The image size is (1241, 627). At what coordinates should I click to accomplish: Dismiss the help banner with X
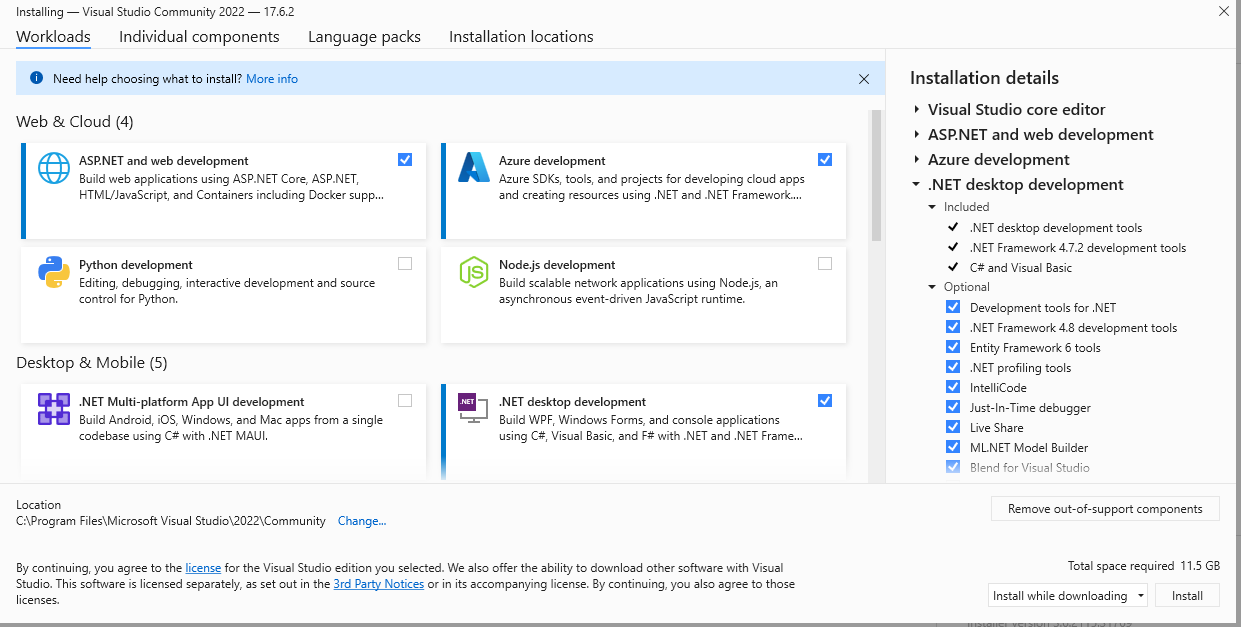pyautogui.click(x=864, y=79)
